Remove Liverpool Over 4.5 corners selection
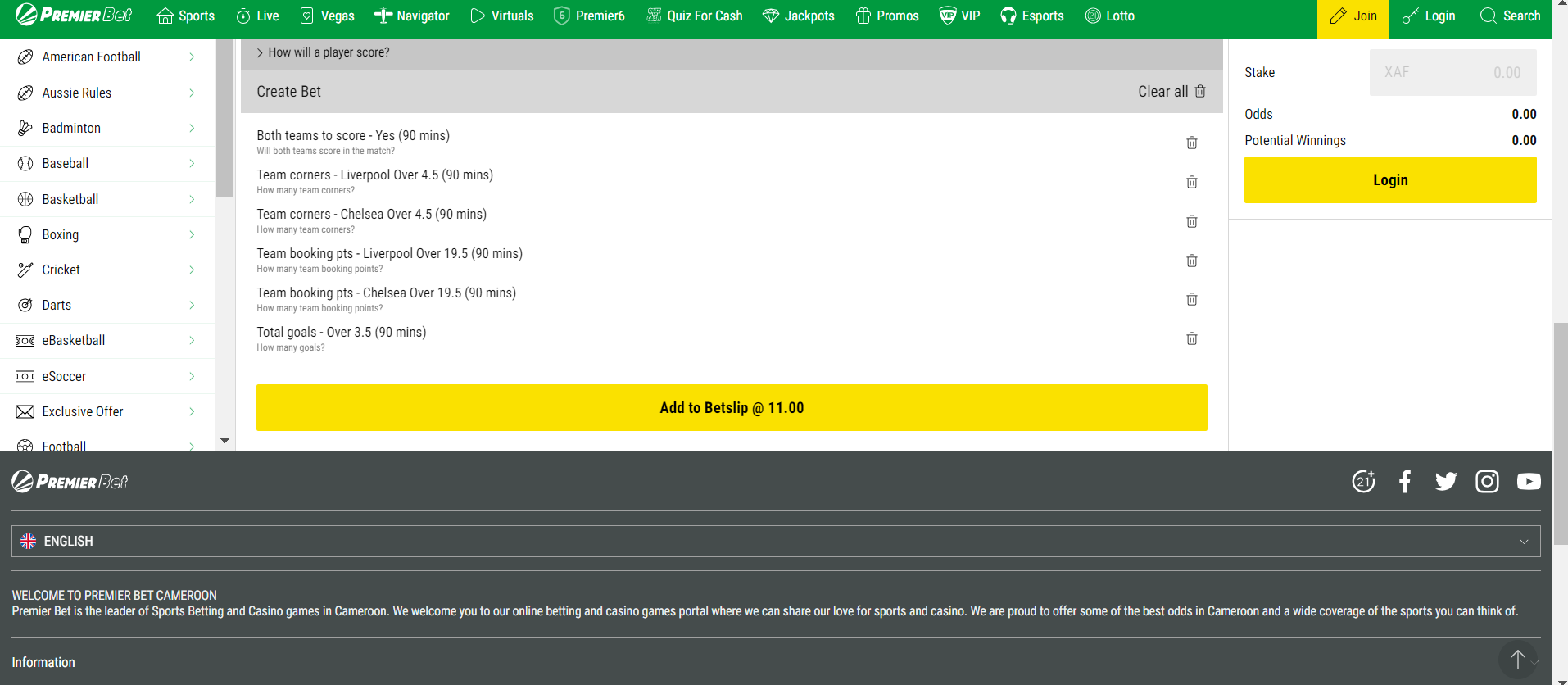The height and width of the screenshot is (685, 1568). point(1191,182)
